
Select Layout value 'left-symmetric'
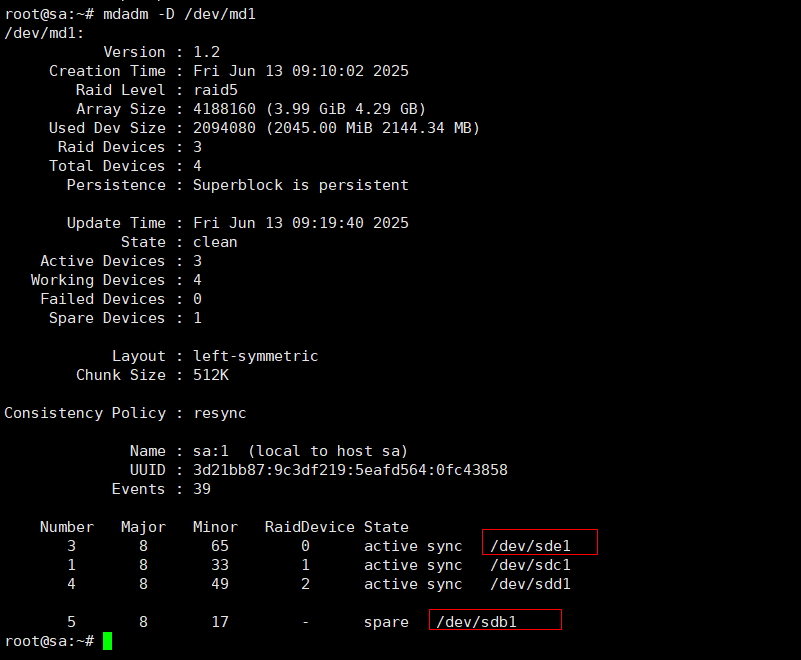pyautogui.click(x=255, y=356)
